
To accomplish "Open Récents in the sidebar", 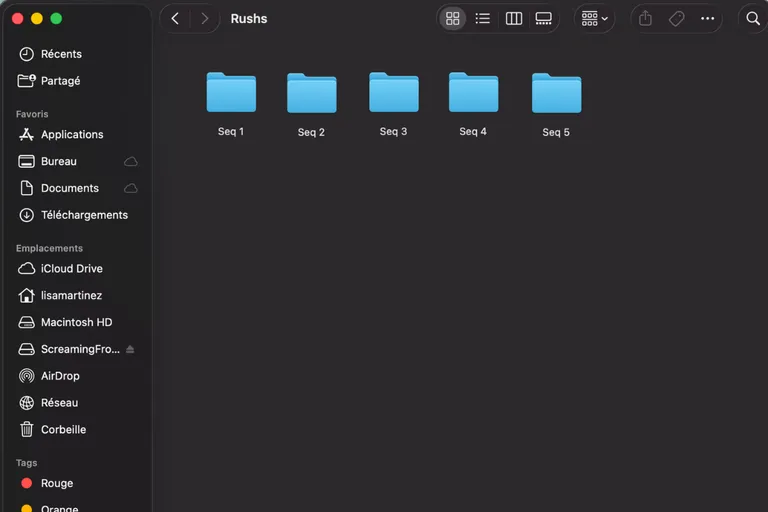I will 77,54.
